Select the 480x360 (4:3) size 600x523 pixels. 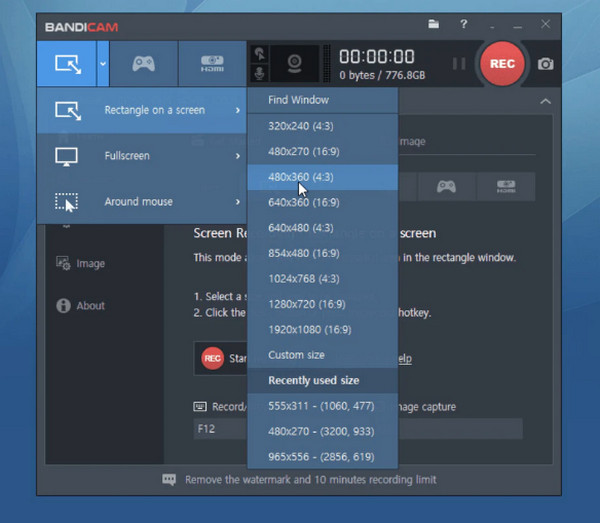[x=323, y=177]
